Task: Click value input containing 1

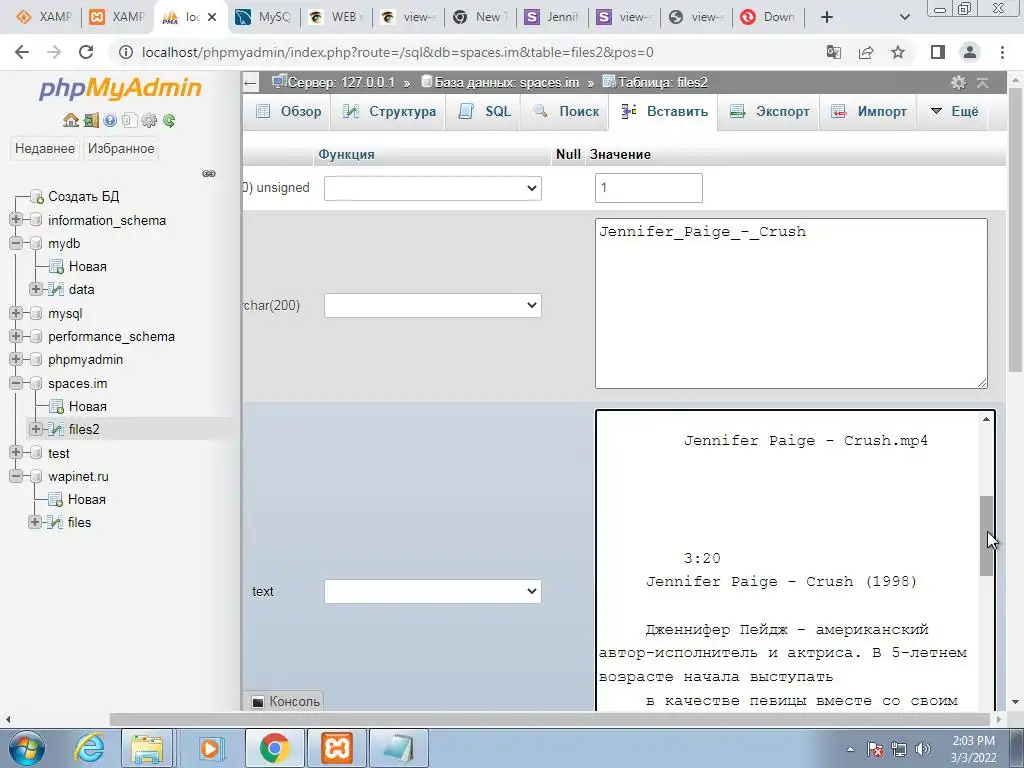Action: pyautogui.click(x=648, y=188)
